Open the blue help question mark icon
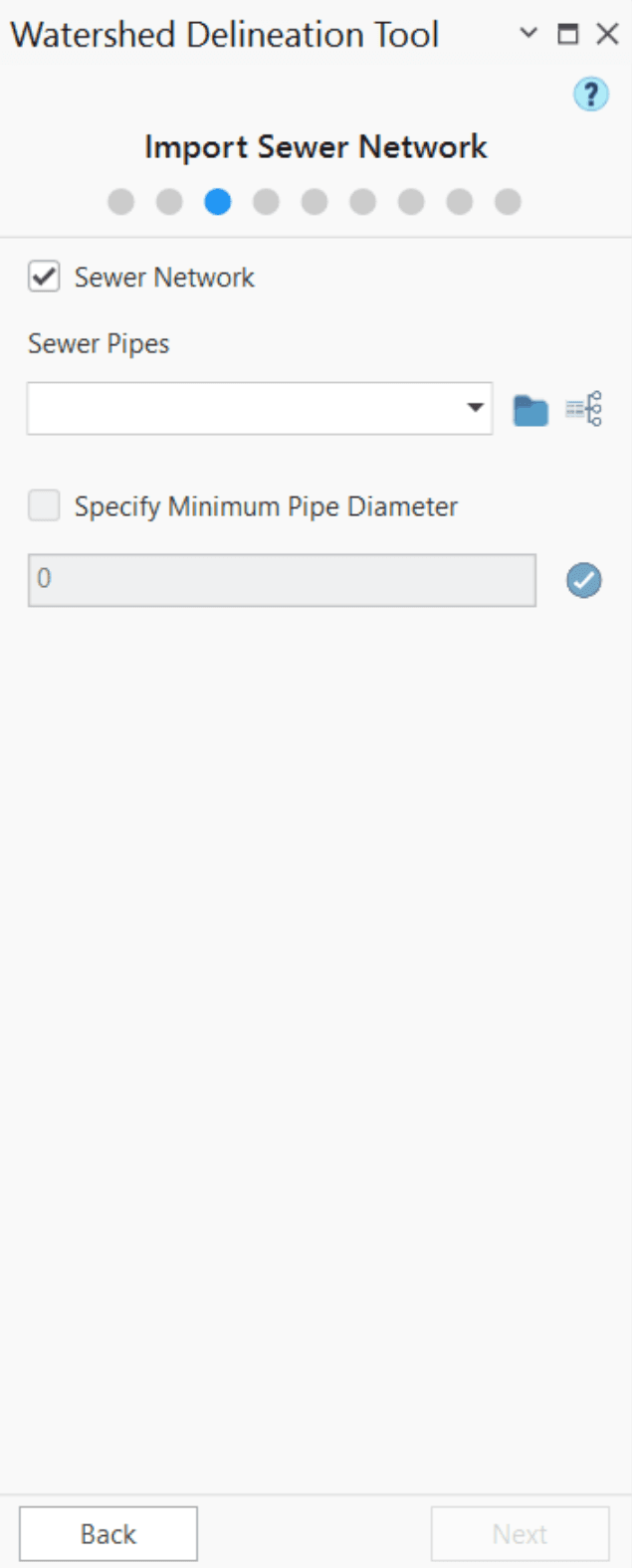This screenshot has height=1568, width=632. coord(590,95)
